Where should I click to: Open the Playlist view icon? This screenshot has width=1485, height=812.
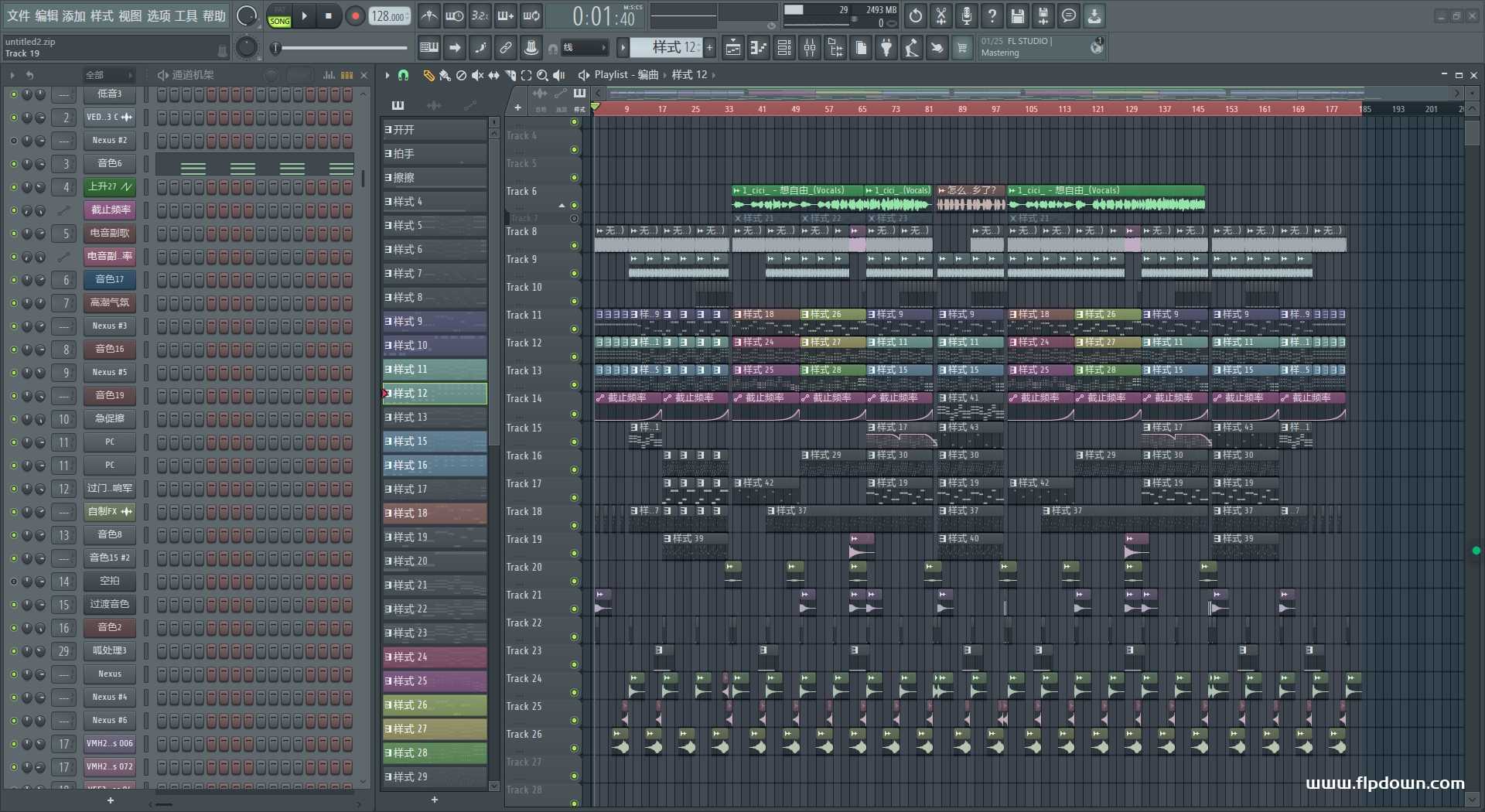tap(733, 48)
